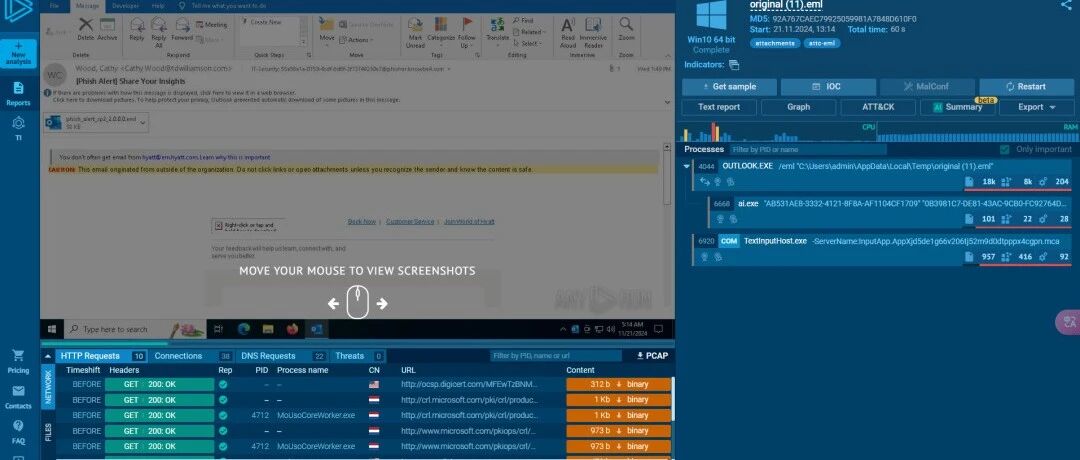Select the ai.exe process row

tap(891, 211)
